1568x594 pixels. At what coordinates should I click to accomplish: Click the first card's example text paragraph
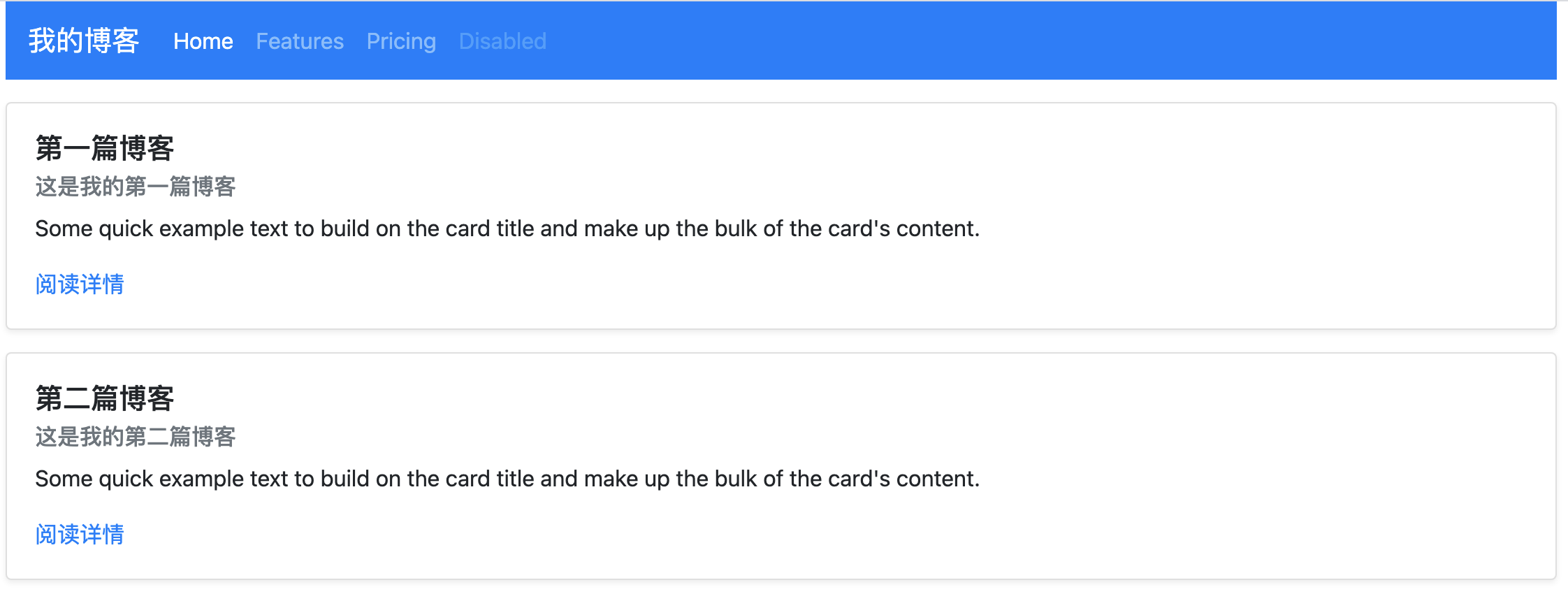tap(507, 229)
